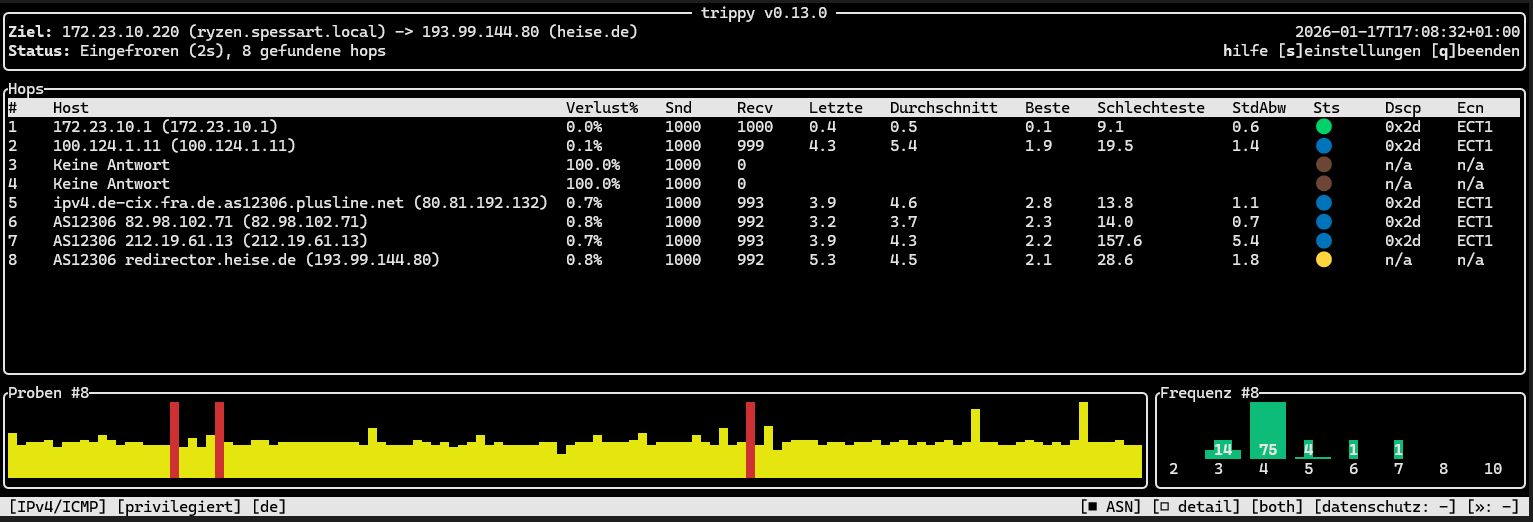
Task: Click the Frequenz #8 panel title
Action: tap(1210, 393)
